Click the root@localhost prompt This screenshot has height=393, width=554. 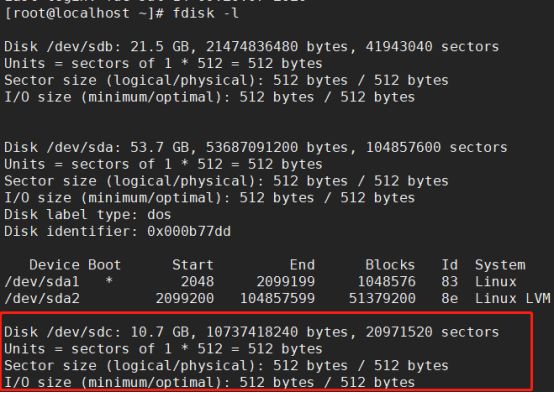pos(84,13)
